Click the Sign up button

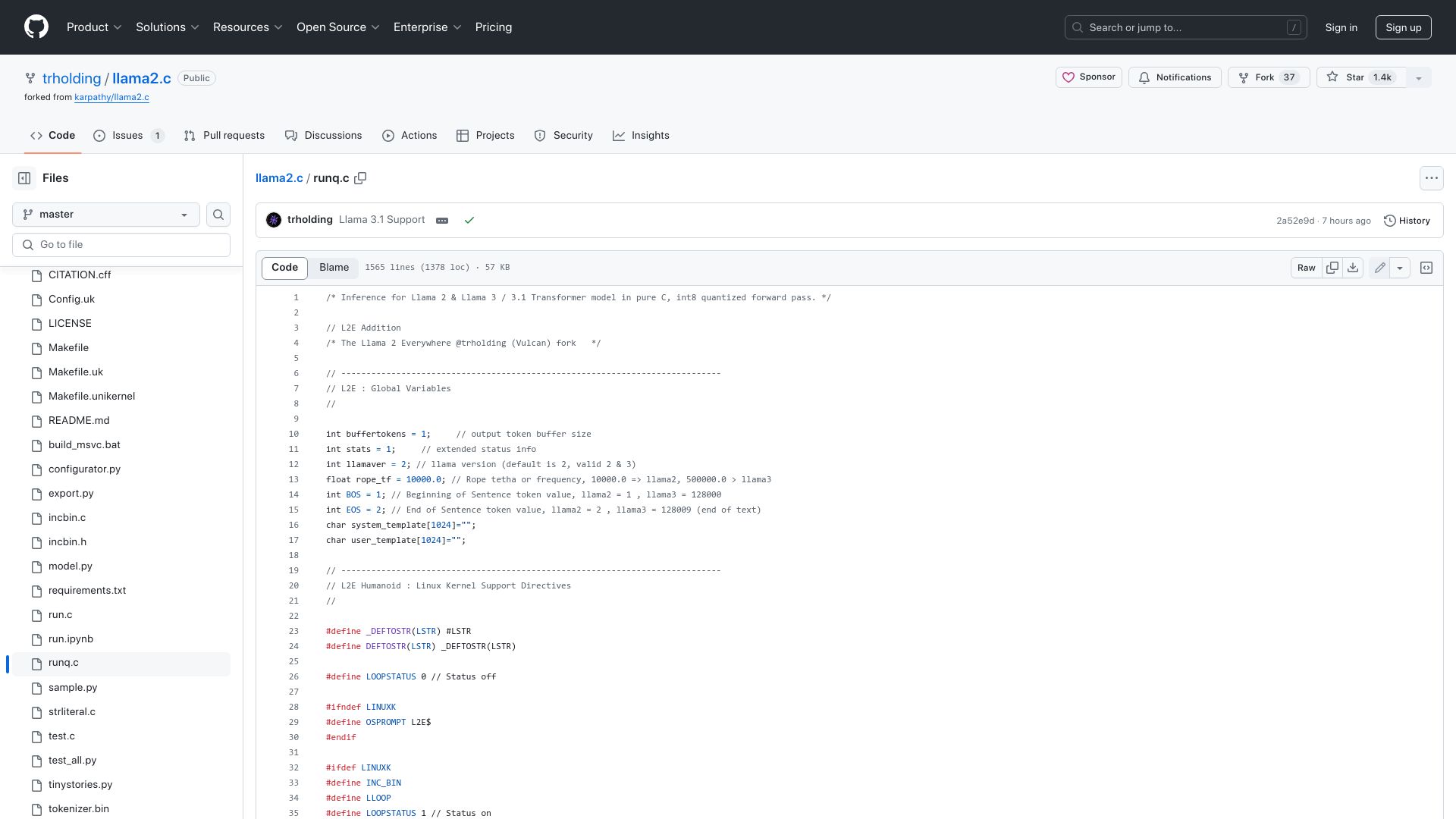pyautogui.click(x=1404, y=27)
